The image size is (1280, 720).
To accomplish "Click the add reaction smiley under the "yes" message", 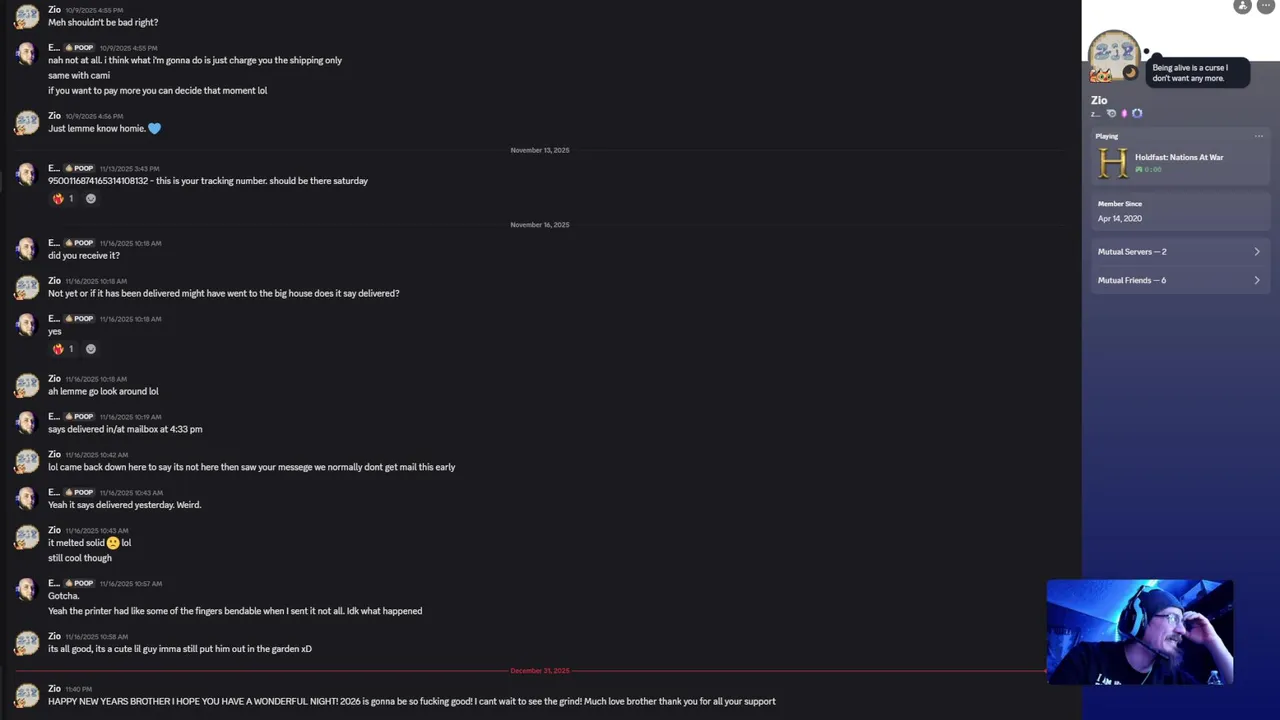I will click(x=91, y=349).
